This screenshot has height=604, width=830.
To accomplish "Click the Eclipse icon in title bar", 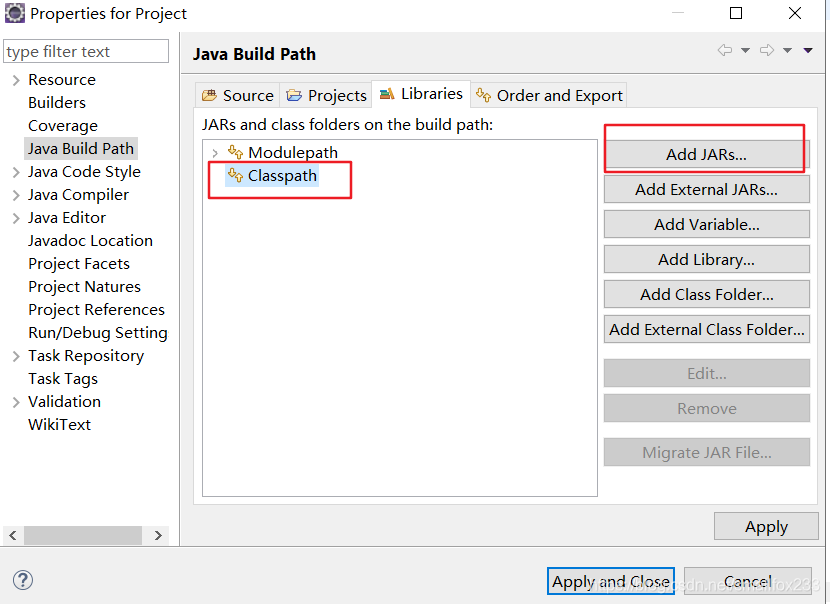I will pos(14,13).
